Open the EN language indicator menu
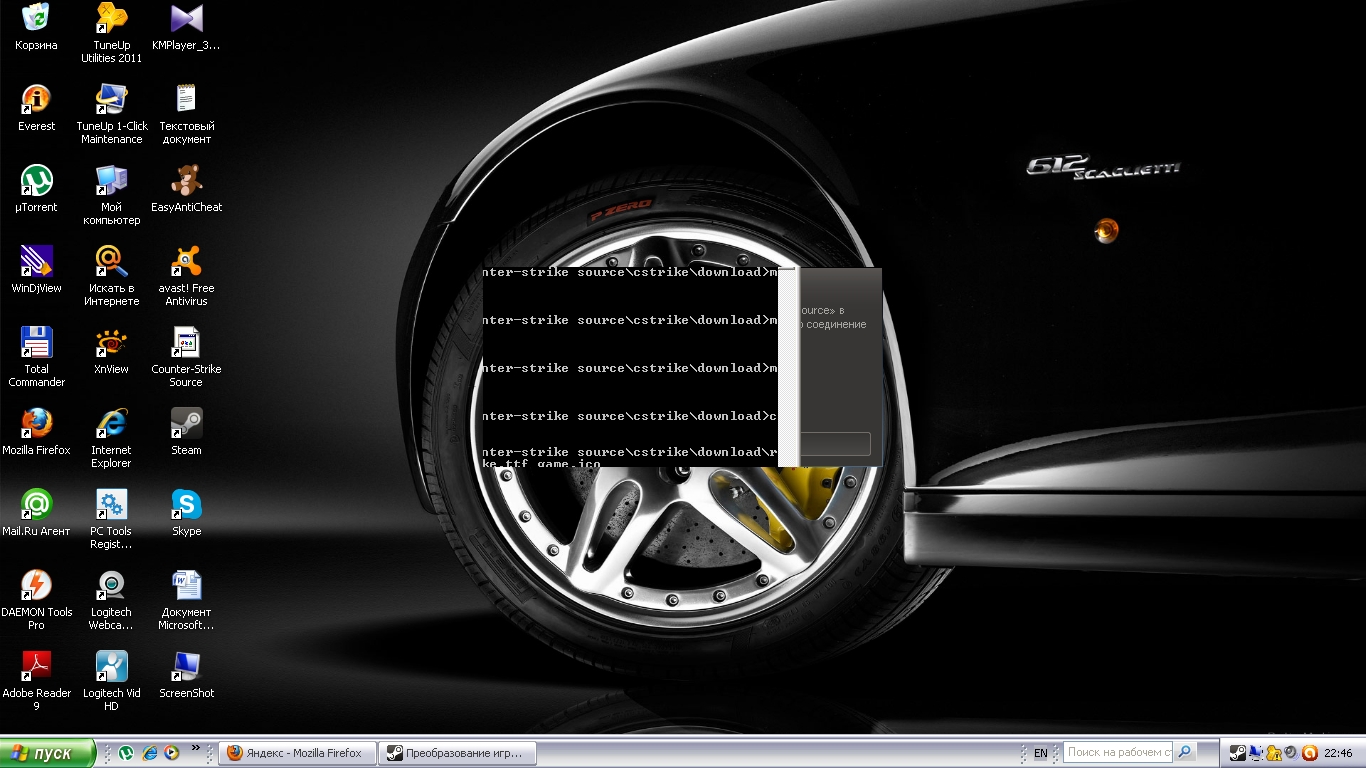Screen dimensions: 1366x768 pos(1041,753)
